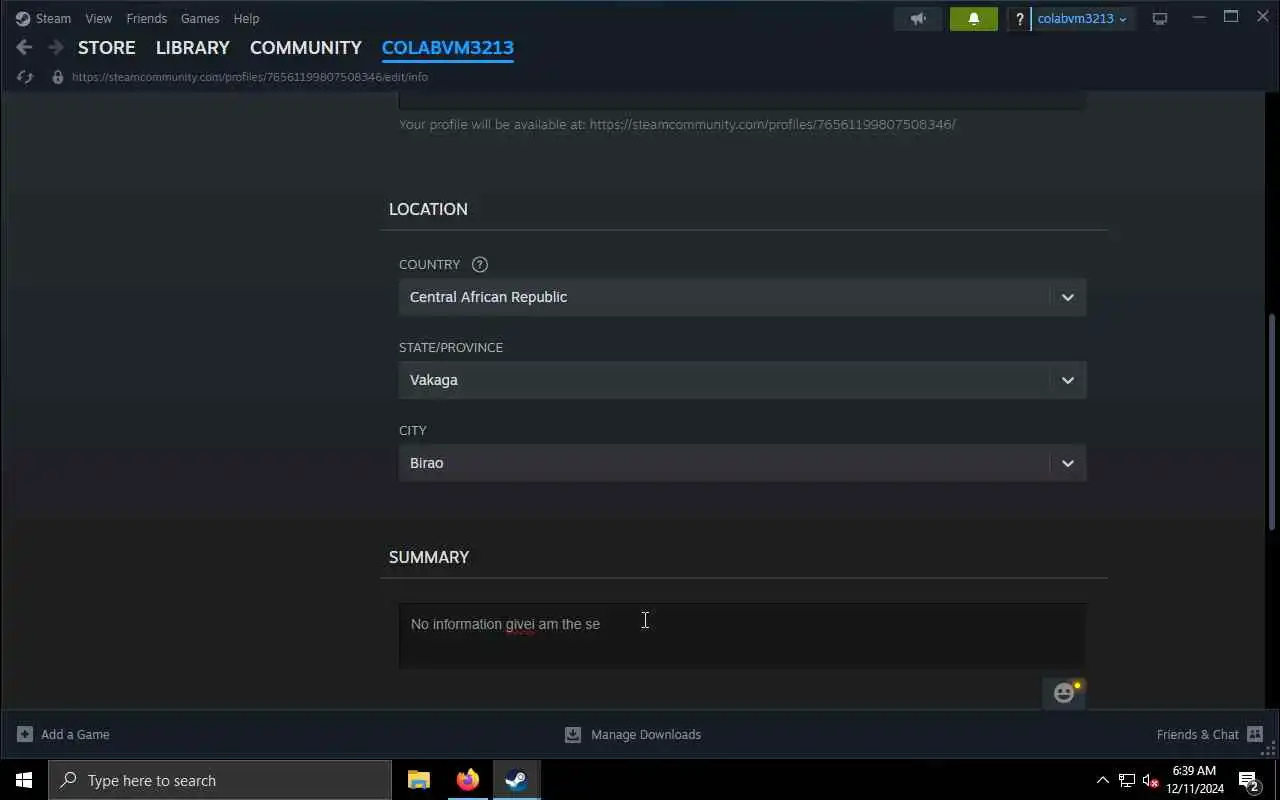Click the page vertical scrollbar
The image size is (1280, 800).
tap(1272, 420)
